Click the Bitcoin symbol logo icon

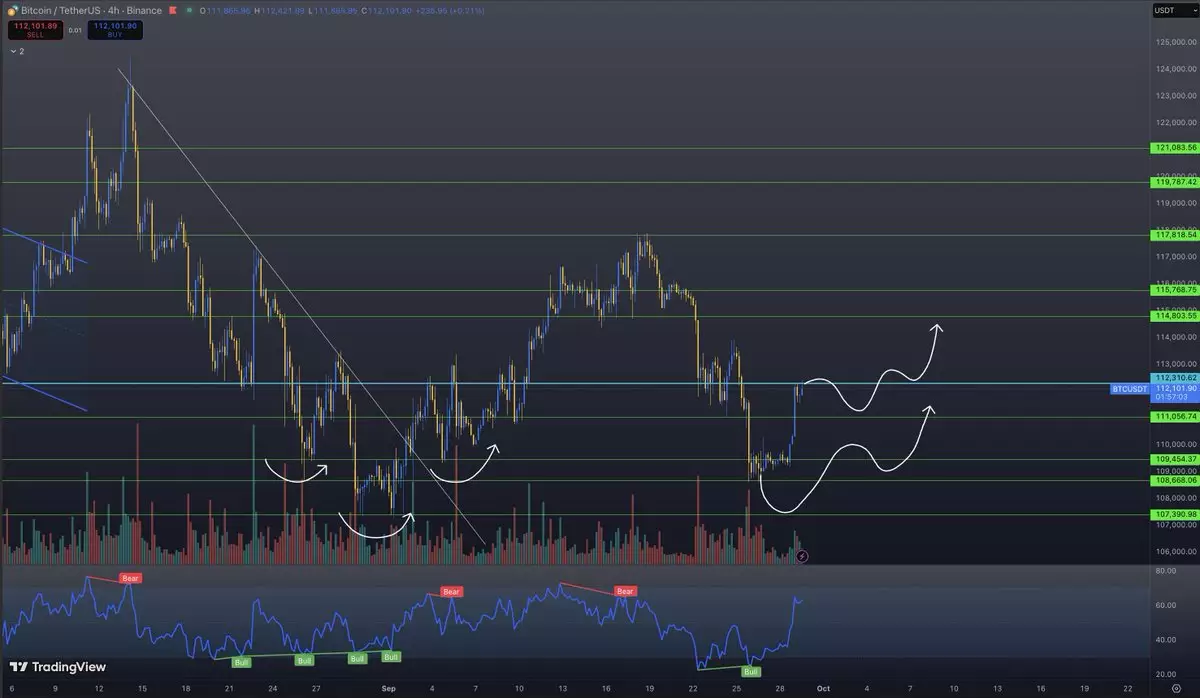click(x=12, y=11)
